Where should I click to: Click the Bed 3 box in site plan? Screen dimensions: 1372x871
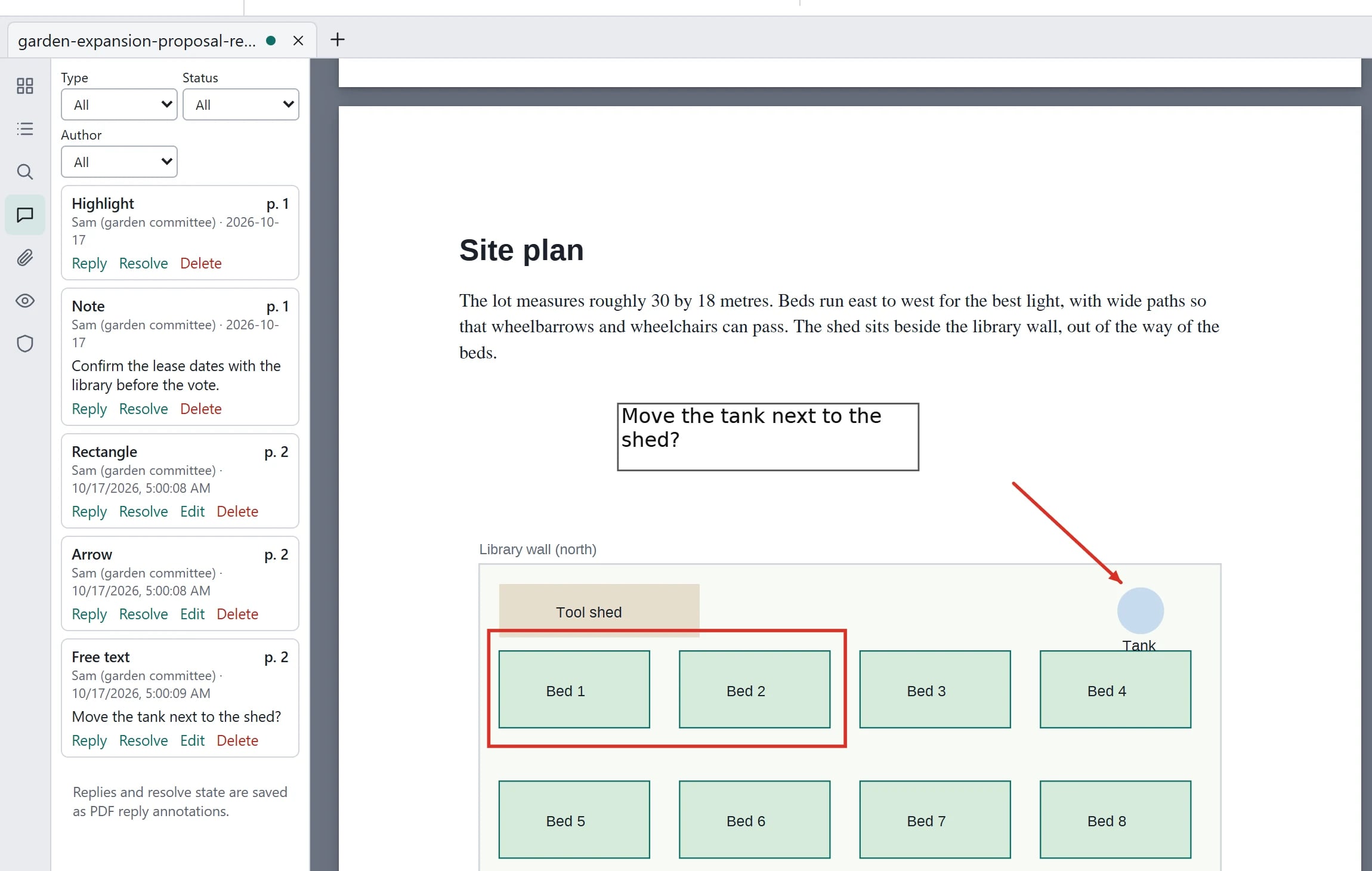935,689
